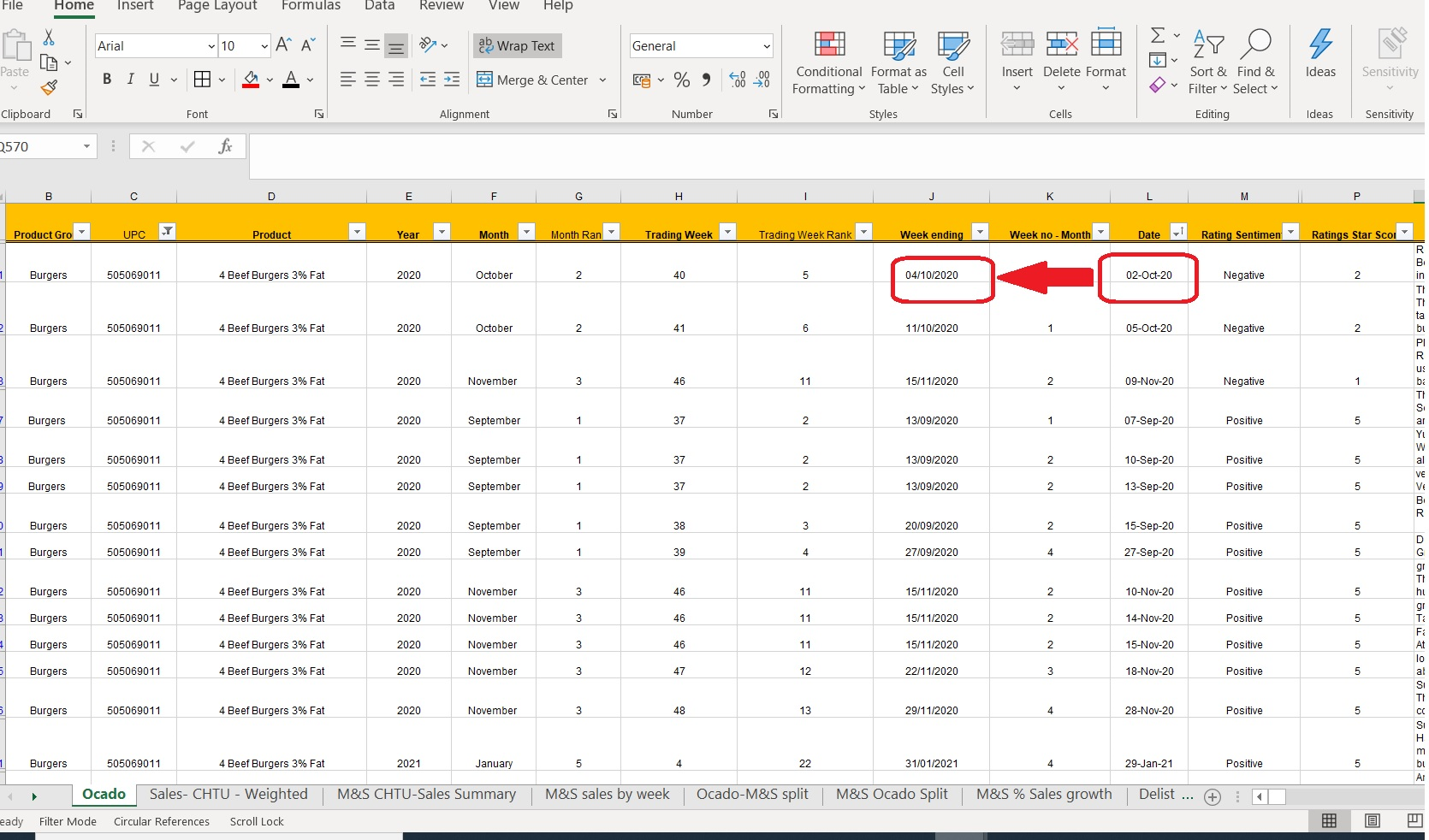Switch to M&S sales by week sheet

(607, 795)
